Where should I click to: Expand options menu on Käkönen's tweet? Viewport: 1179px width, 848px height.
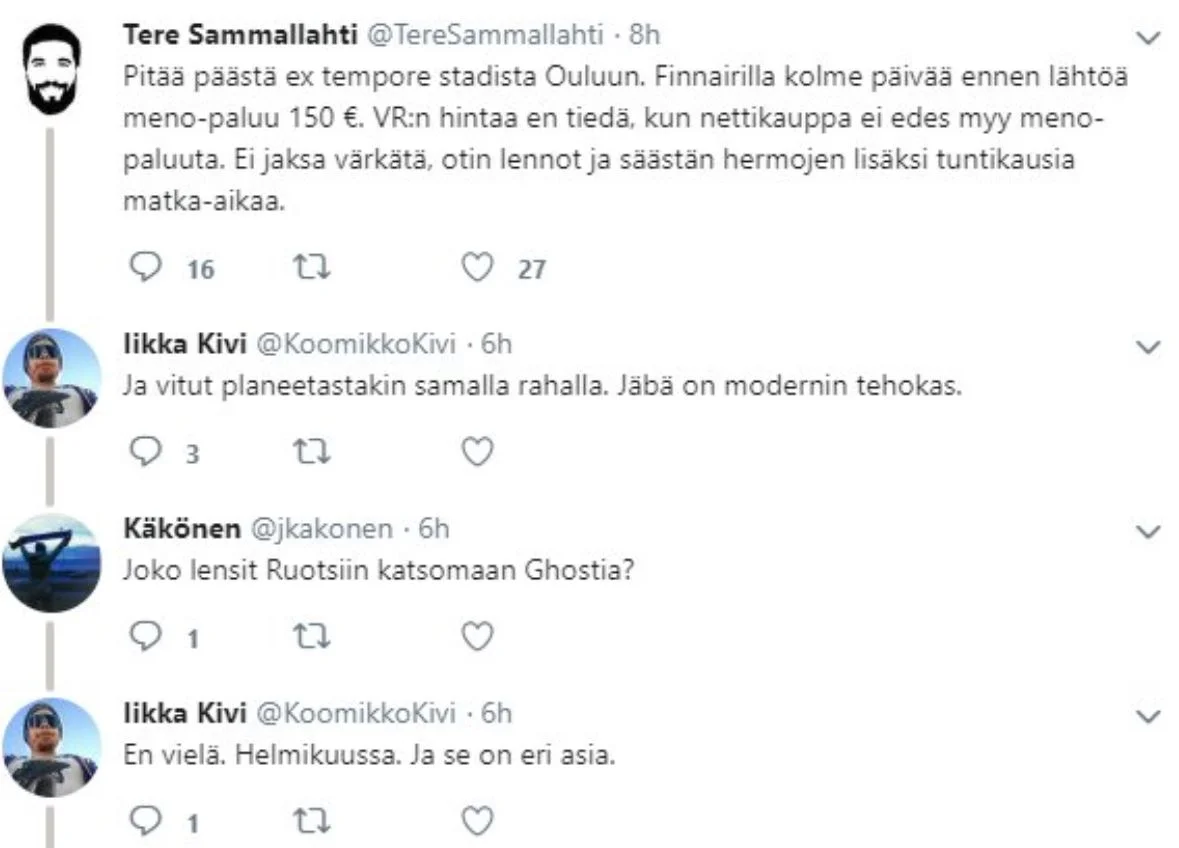tap(1149, 530)
